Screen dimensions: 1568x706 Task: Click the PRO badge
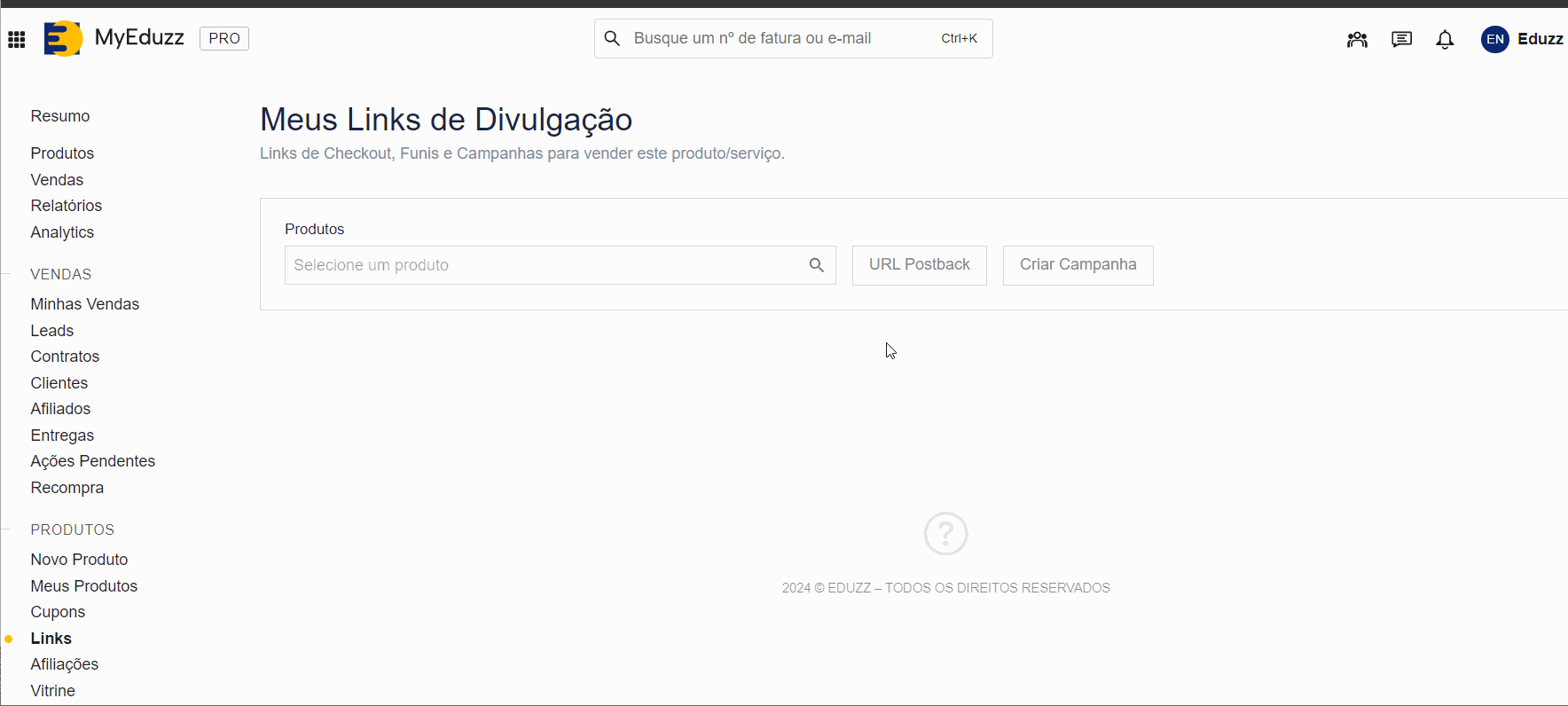tap(224, 38)
